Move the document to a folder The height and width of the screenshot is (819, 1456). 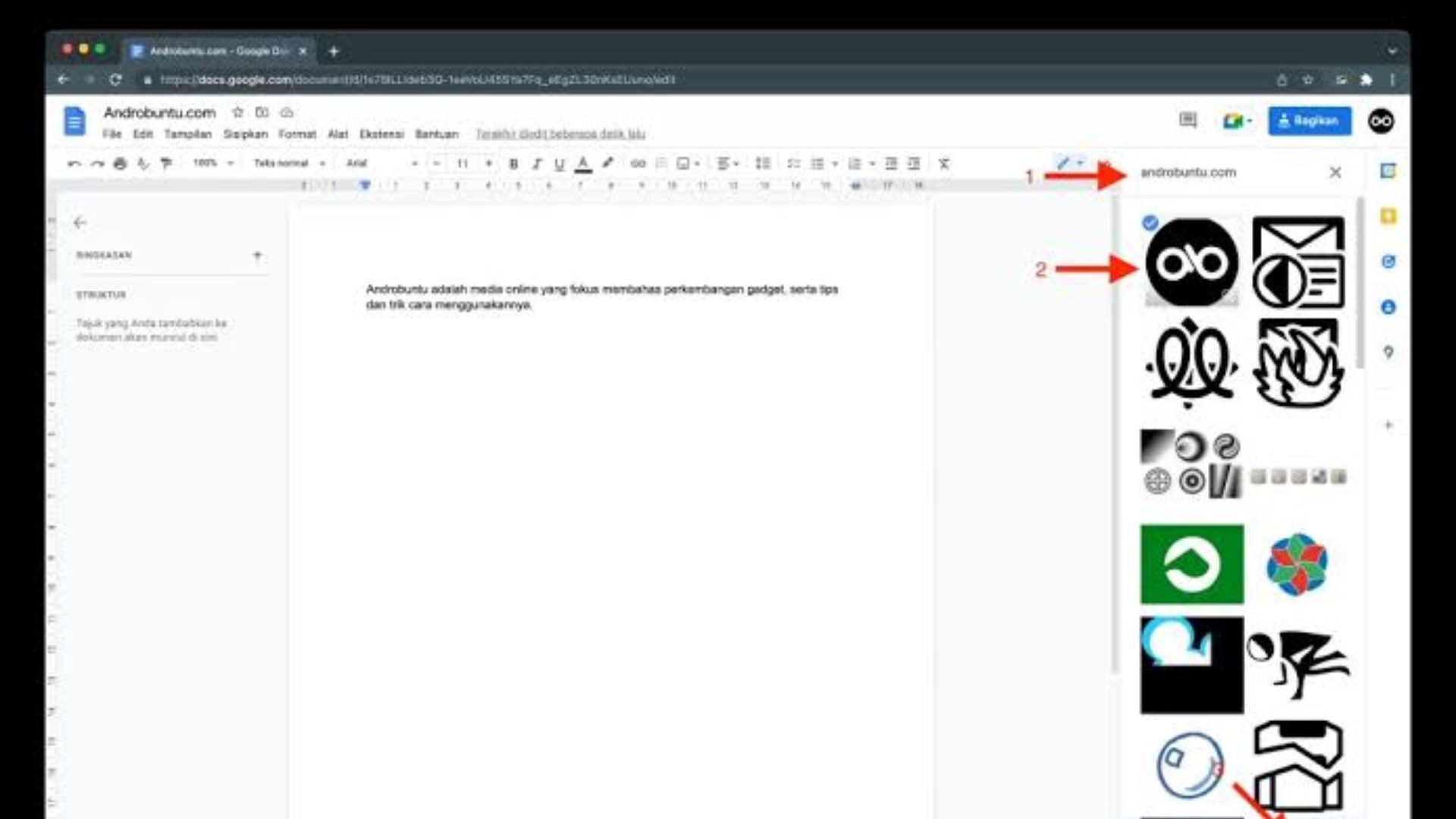tap(262, 112)
